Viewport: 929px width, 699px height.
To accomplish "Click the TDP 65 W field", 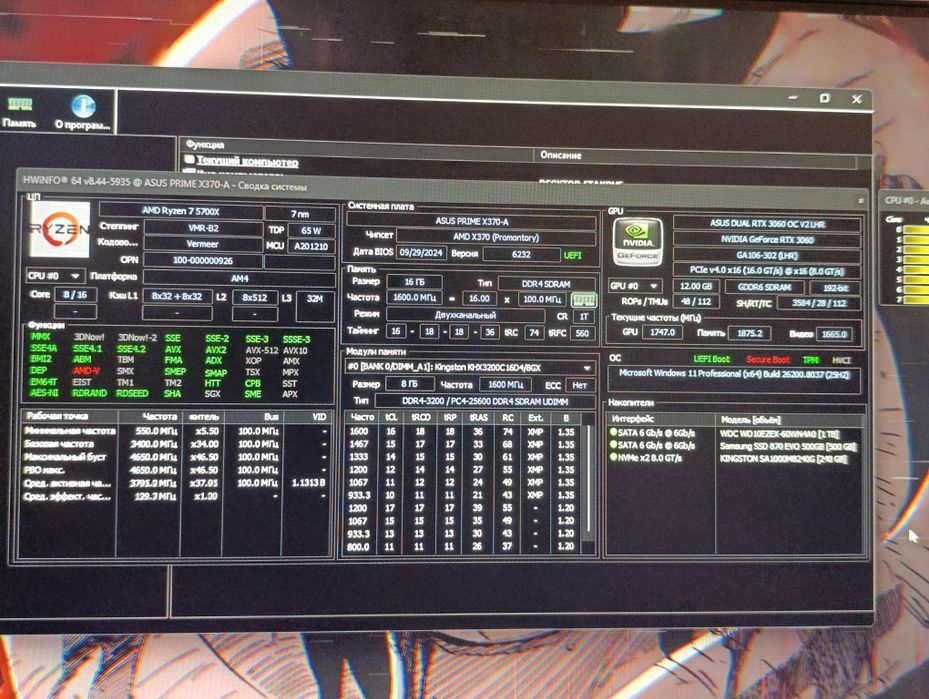I will point(311,230).
